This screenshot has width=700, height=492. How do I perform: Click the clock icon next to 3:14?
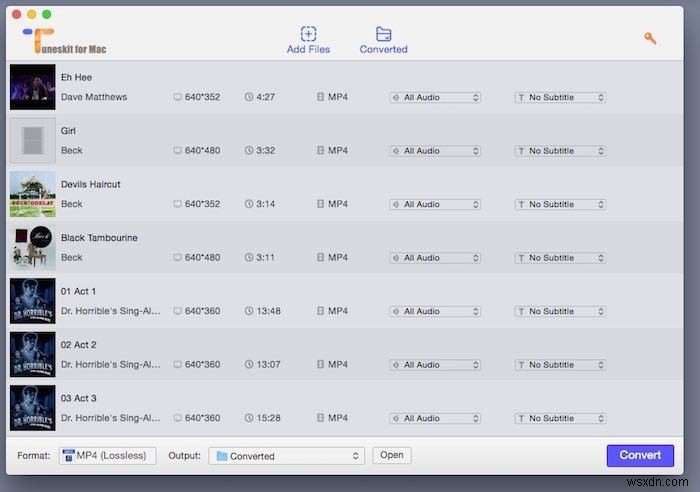pos(249,204)
